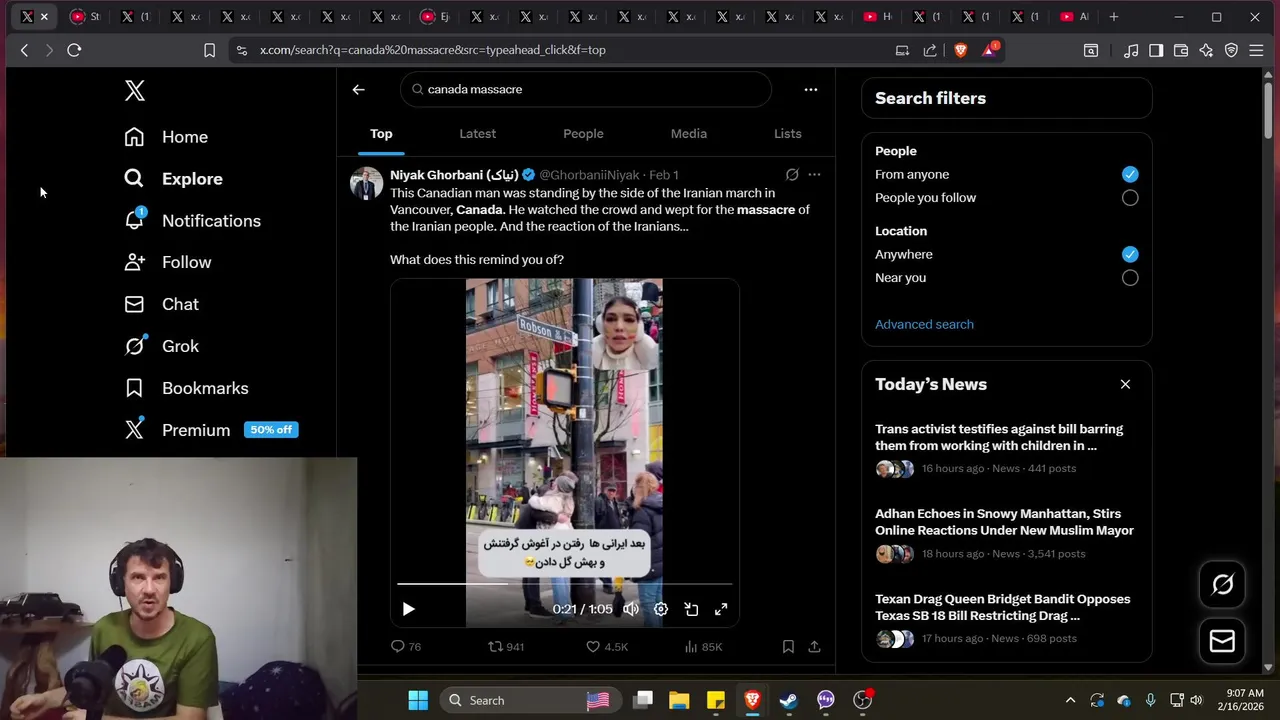This screenshot has height=720, width=1280.
Task: Click the back arrow beside search box
Action: click(358, 89)
